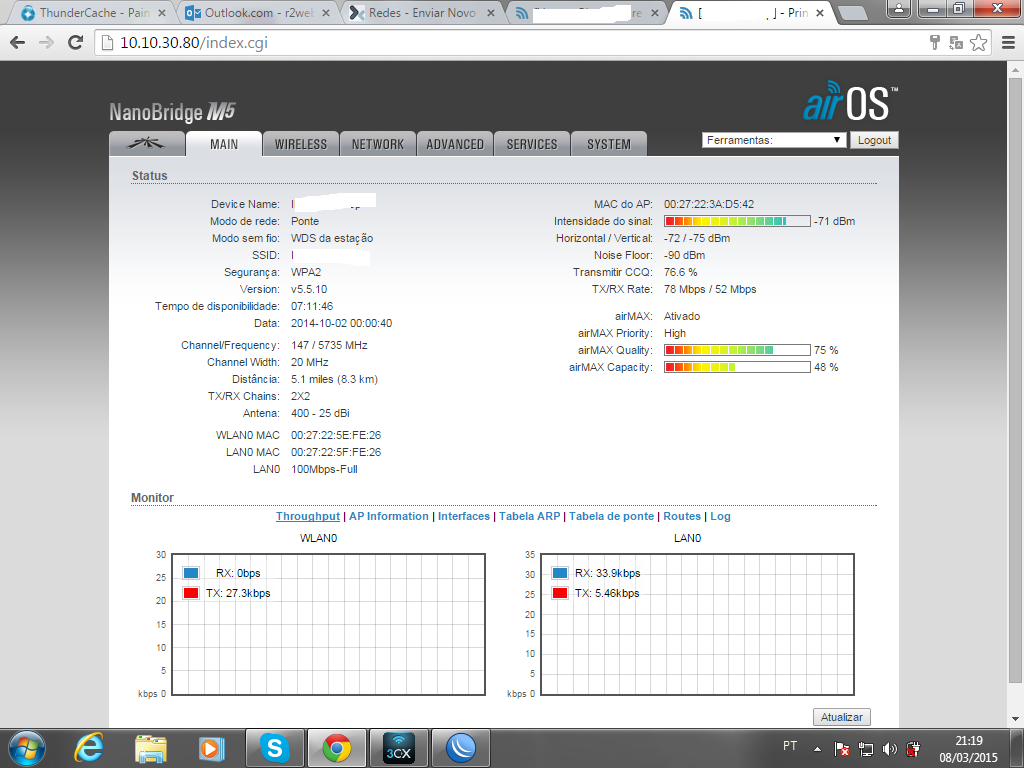Screen dimensions: 1024x768
Task: Open the Log link
Action: point(720,516)
